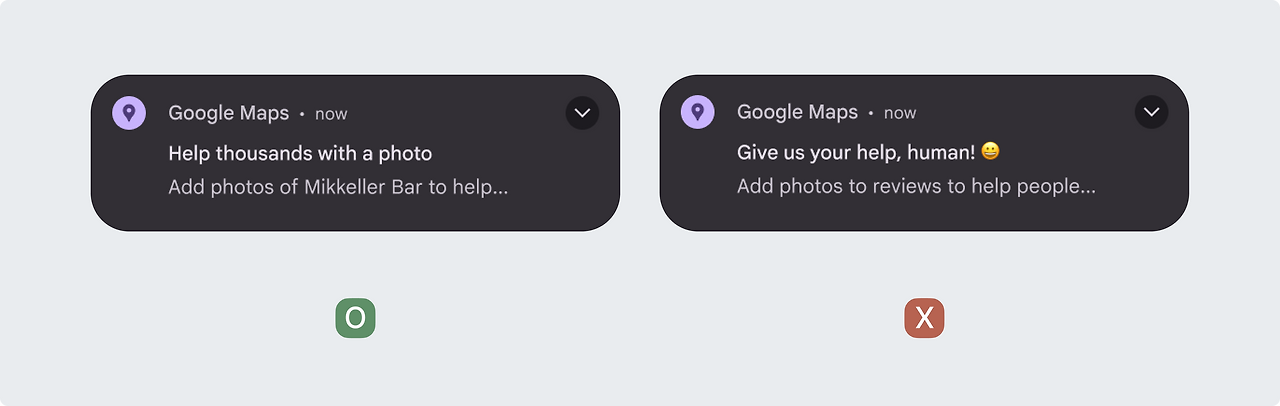Click the 'now' timestamp in left notification
The image size is (1280, 406).
pyautogui.click(x=331, y=114)
